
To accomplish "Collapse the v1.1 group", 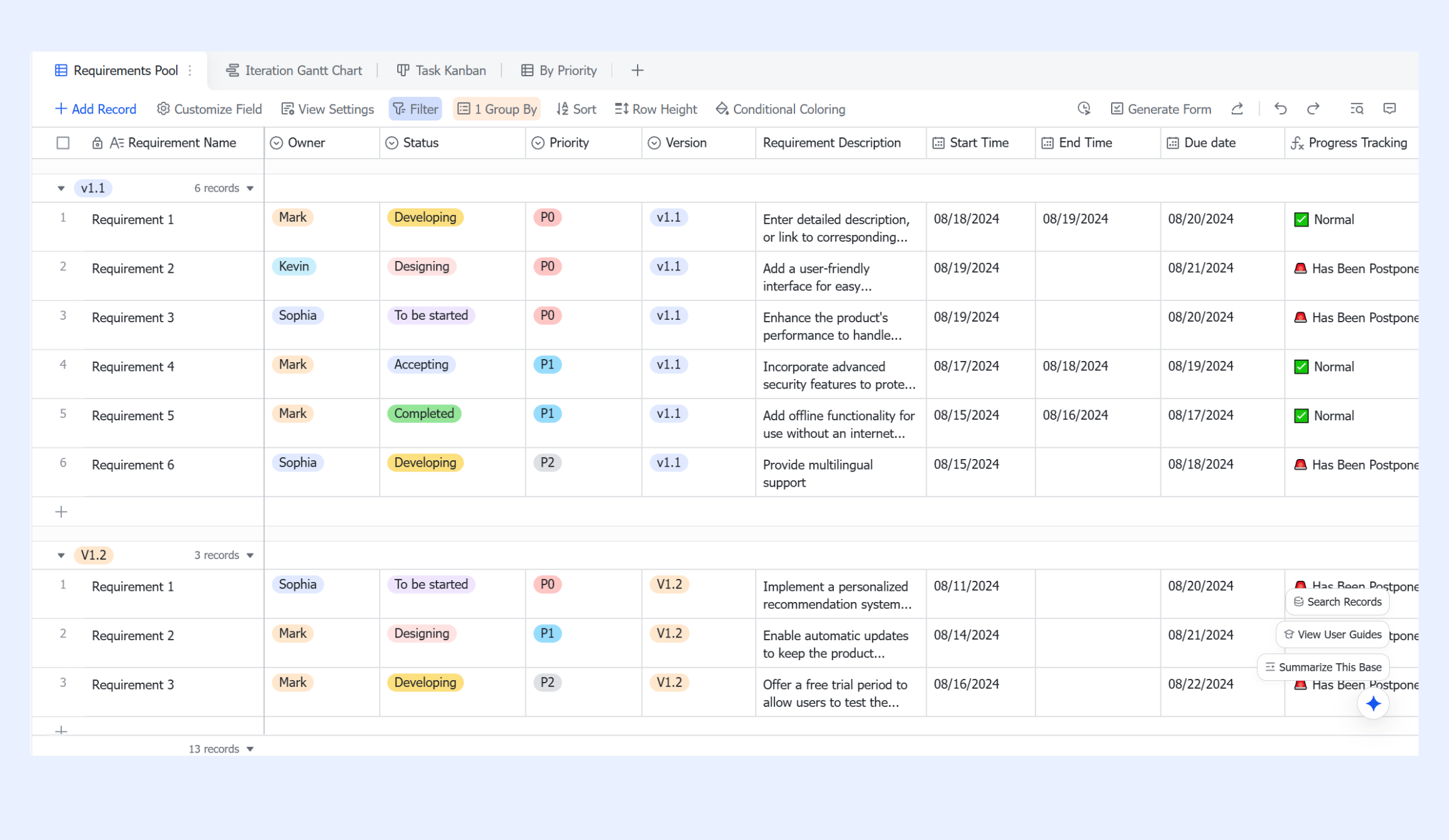I will [x=61, y=188].
